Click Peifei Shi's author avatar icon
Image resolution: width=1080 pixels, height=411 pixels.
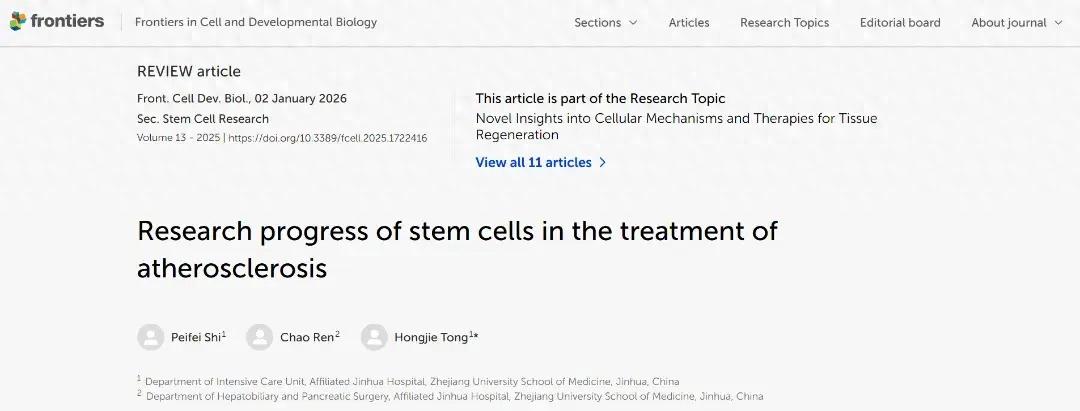pyautogui.click(x=150, y=337)
